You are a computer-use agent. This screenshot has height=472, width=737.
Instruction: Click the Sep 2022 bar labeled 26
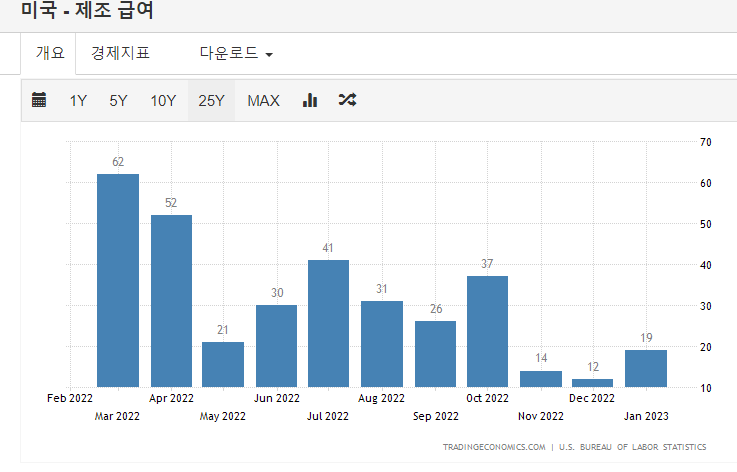435,354
